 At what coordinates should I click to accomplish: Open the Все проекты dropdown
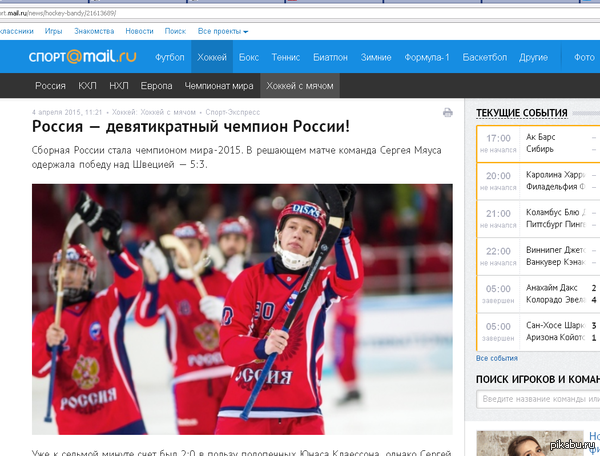coord(223,31)
